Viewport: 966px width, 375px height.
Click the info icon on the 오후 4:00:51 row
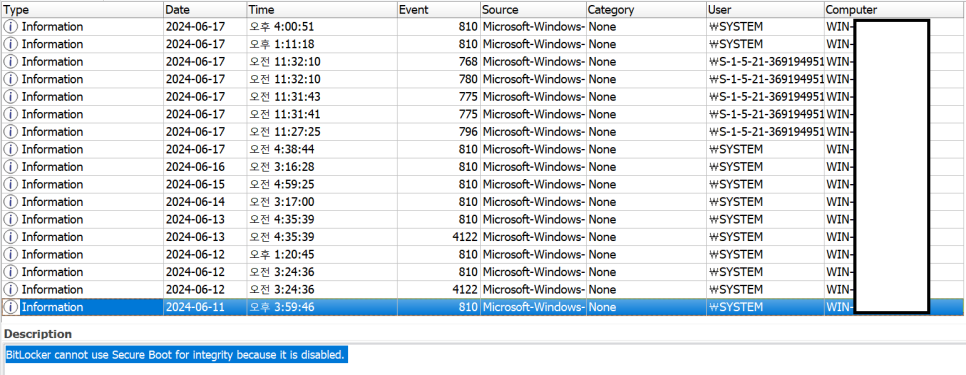[11, 26]
